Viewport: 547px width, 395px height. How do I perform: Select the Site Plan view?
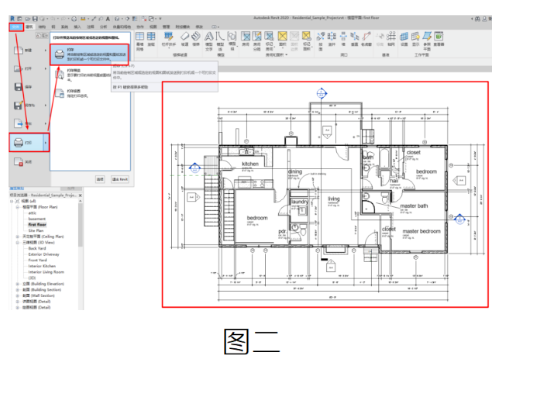(x=36, y=231)
